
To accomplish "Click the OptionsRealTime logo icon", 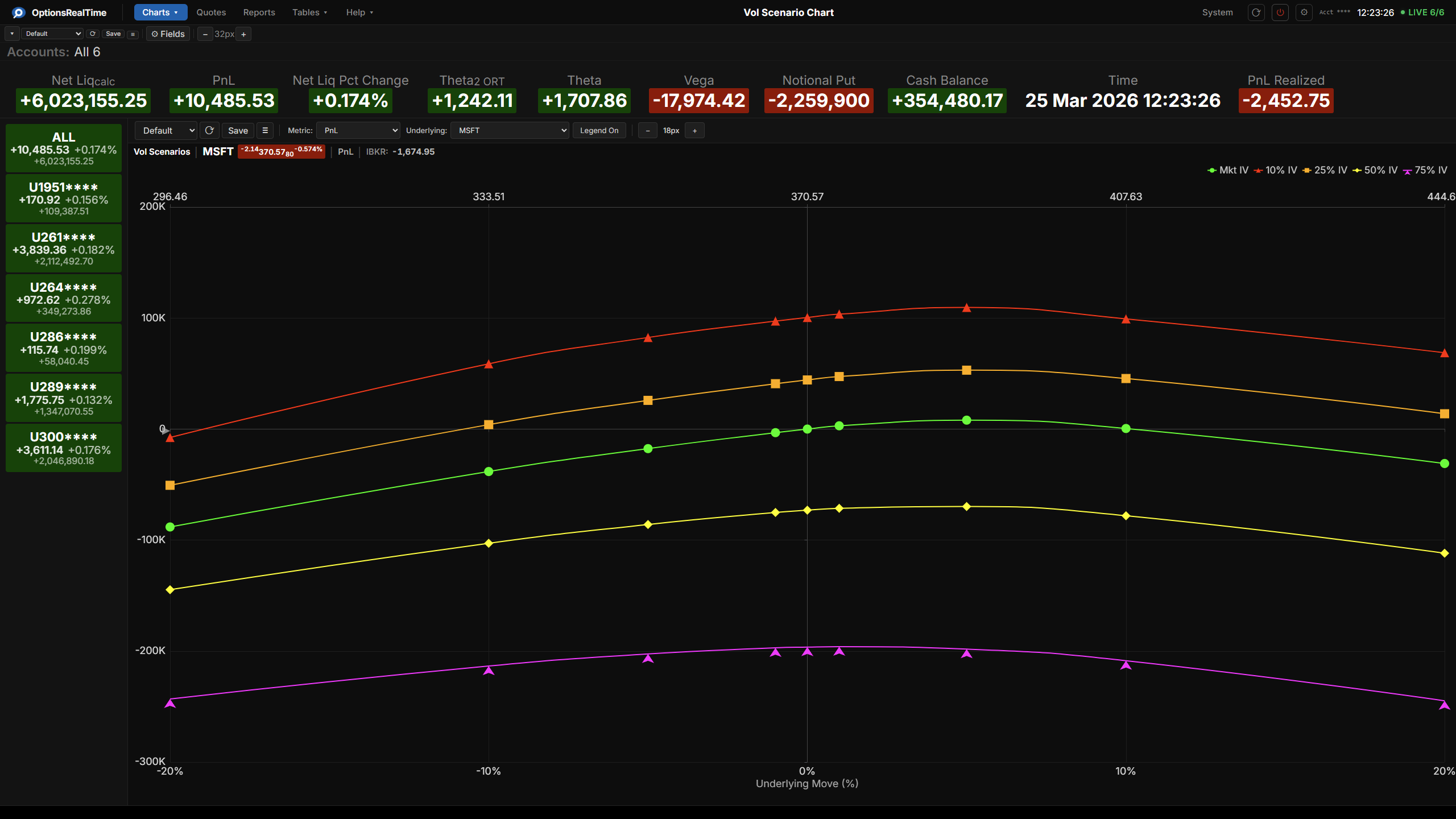I will coord(18,13).
